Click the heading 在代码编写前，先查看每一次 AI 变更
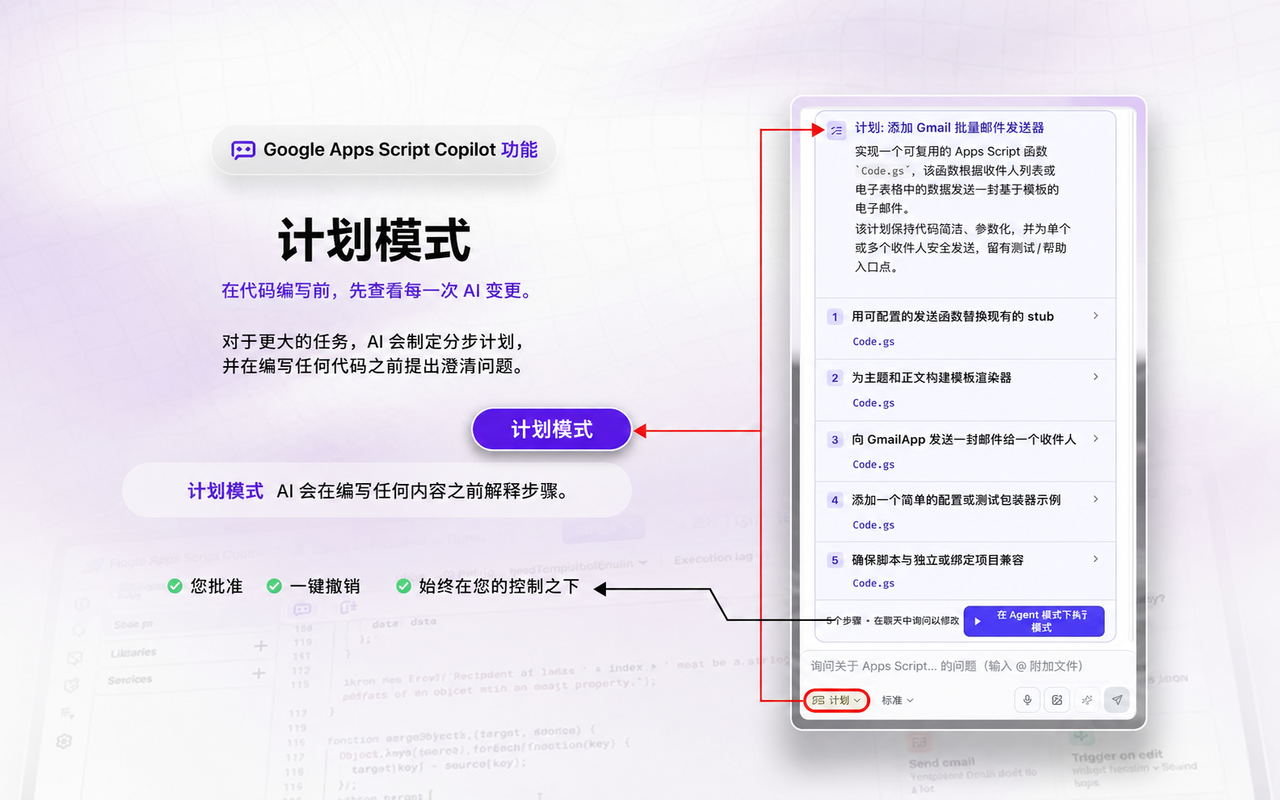This screenshot has height=800, width=1280. pos(379,291)
